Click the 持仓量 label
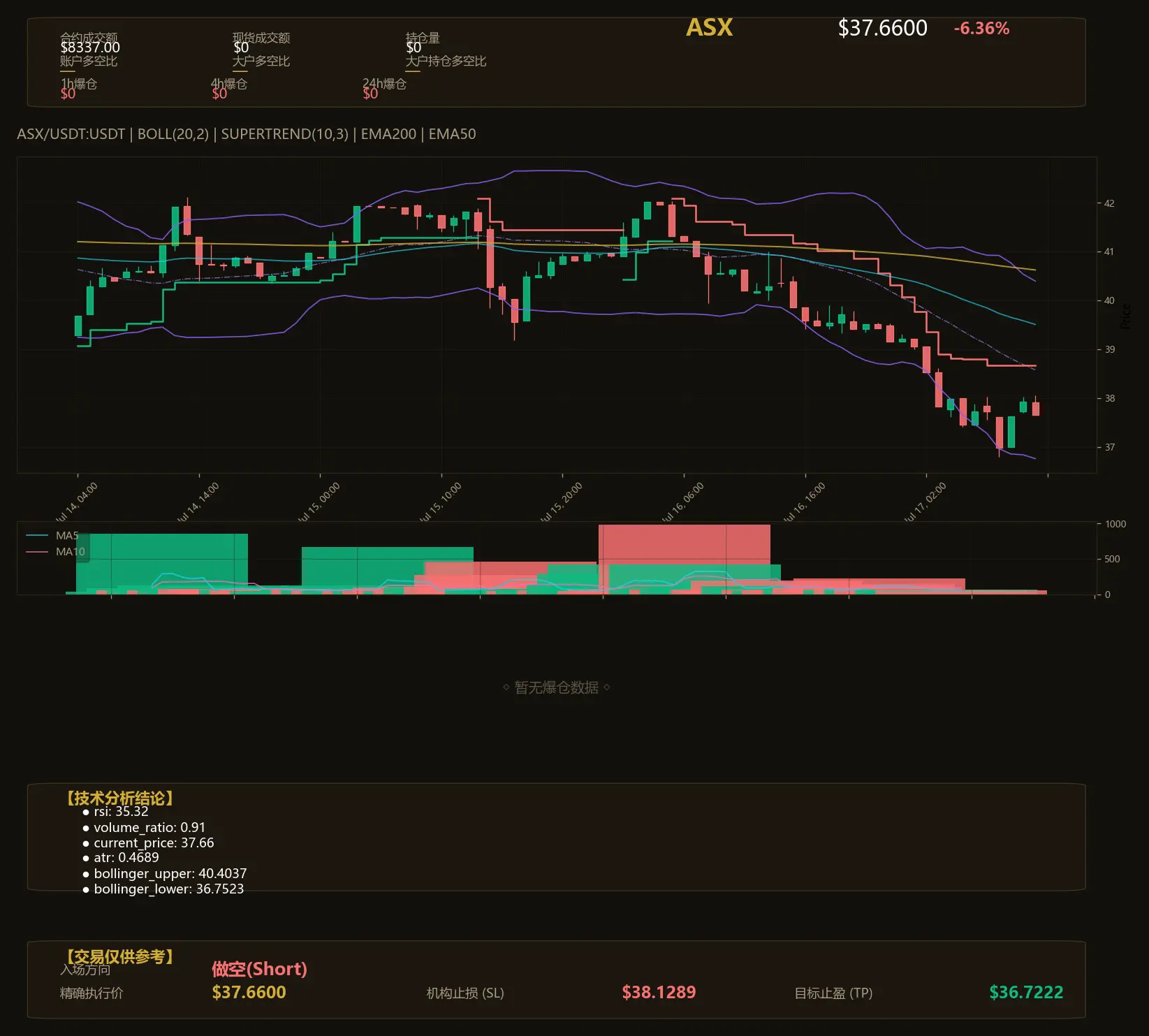This screenshot has height=1036, width=1149. coord(423,38)
